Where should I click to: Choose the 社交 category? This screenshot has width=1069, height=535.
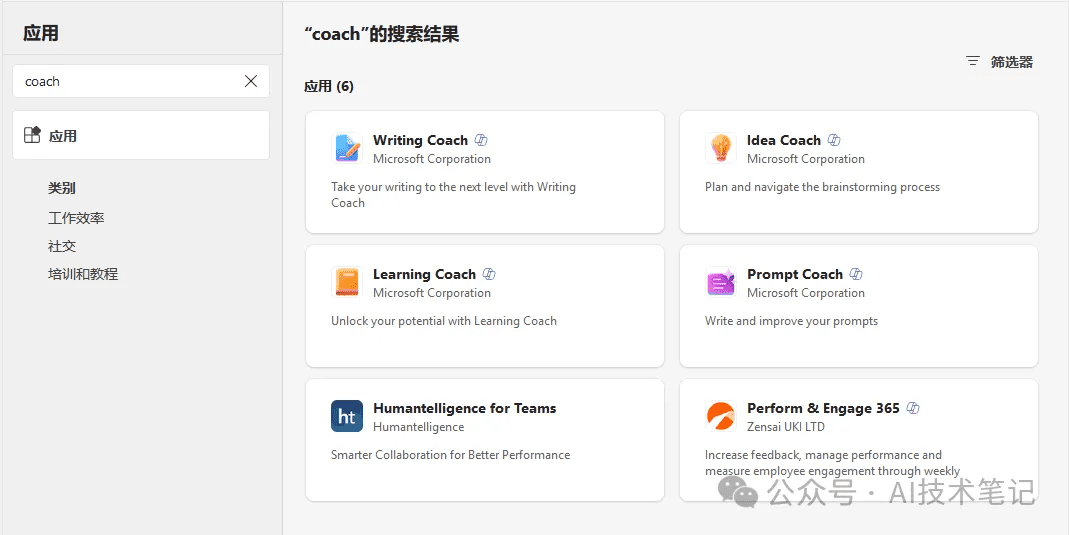62,247
